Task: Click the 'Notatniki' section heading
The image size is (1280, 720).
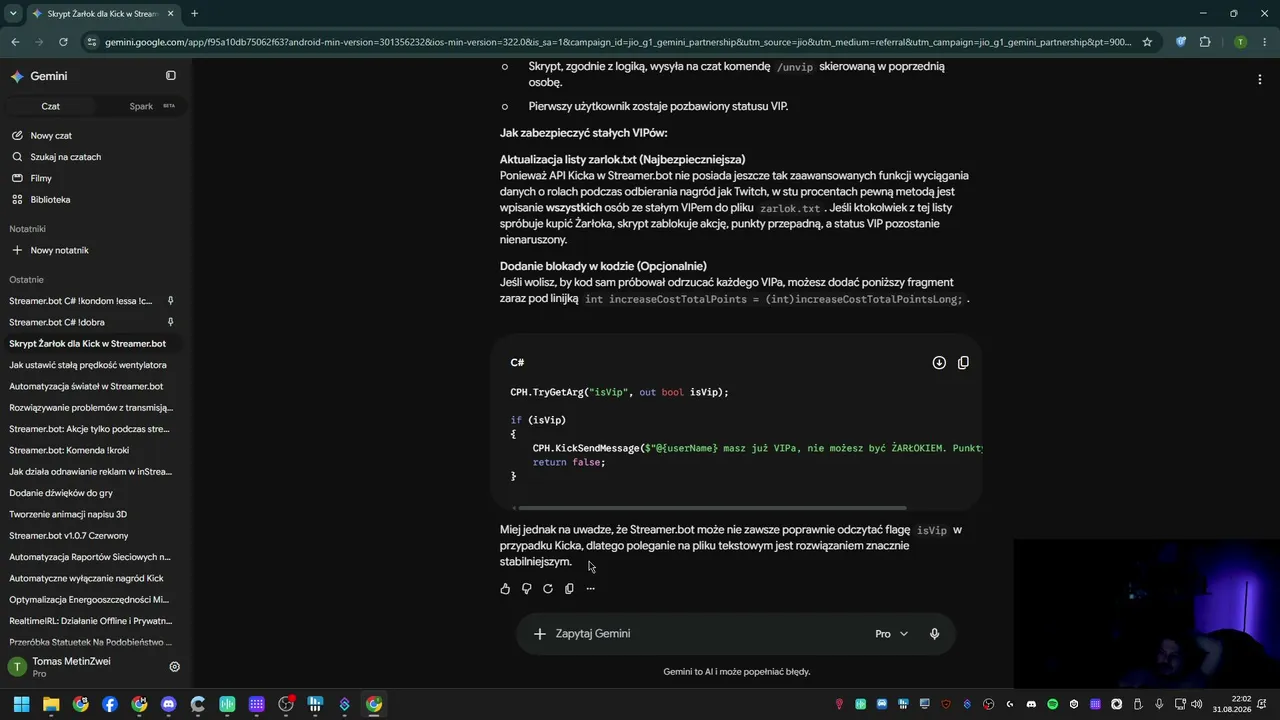Action: tap(28, 229)
